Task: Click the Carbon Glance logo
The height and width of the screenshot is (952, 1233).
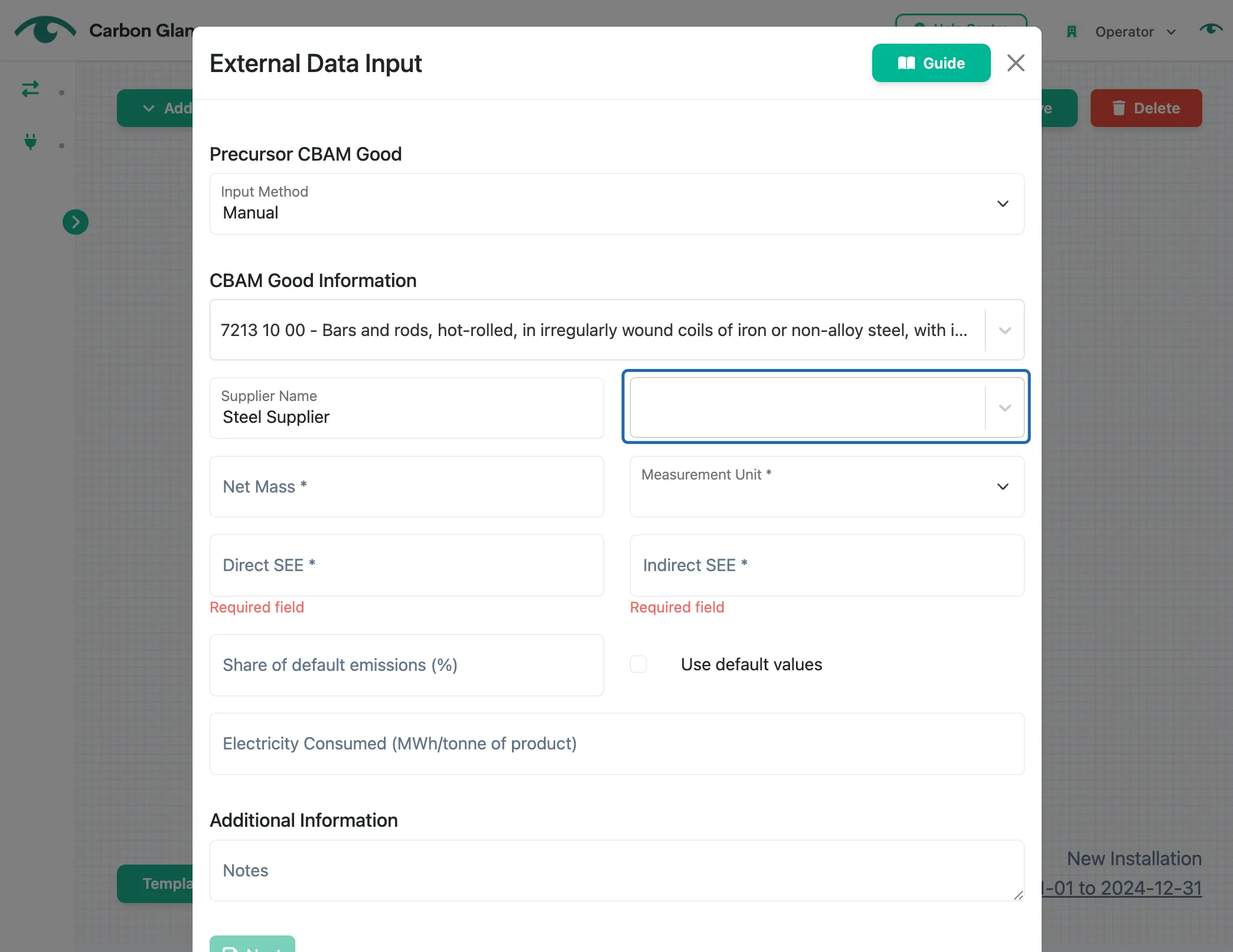Action: (x=46, y=30)
